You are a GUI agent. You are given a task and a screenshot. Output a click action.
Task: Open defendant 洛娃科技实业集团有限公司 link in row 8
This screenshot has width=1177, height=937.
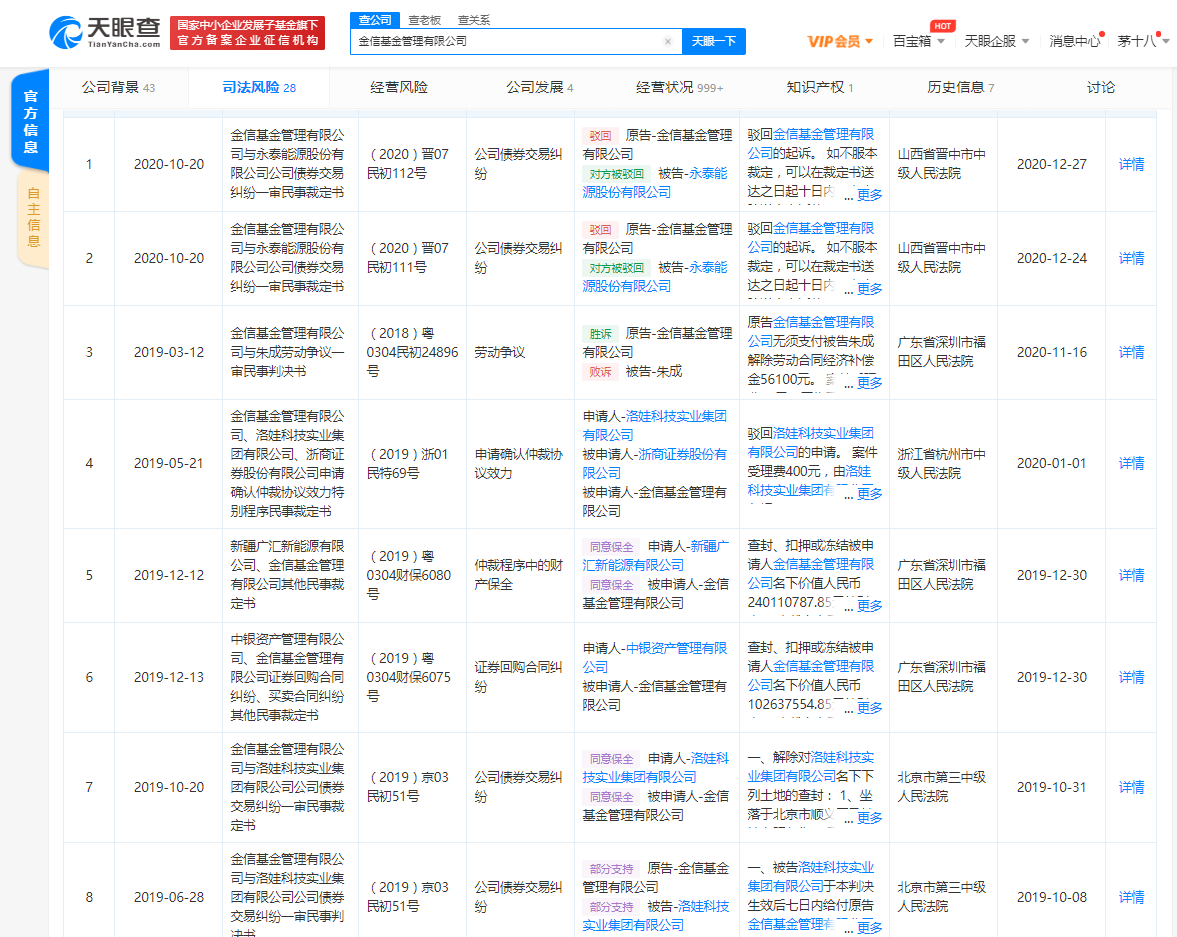pyautogui.click(x=655, y=915)
